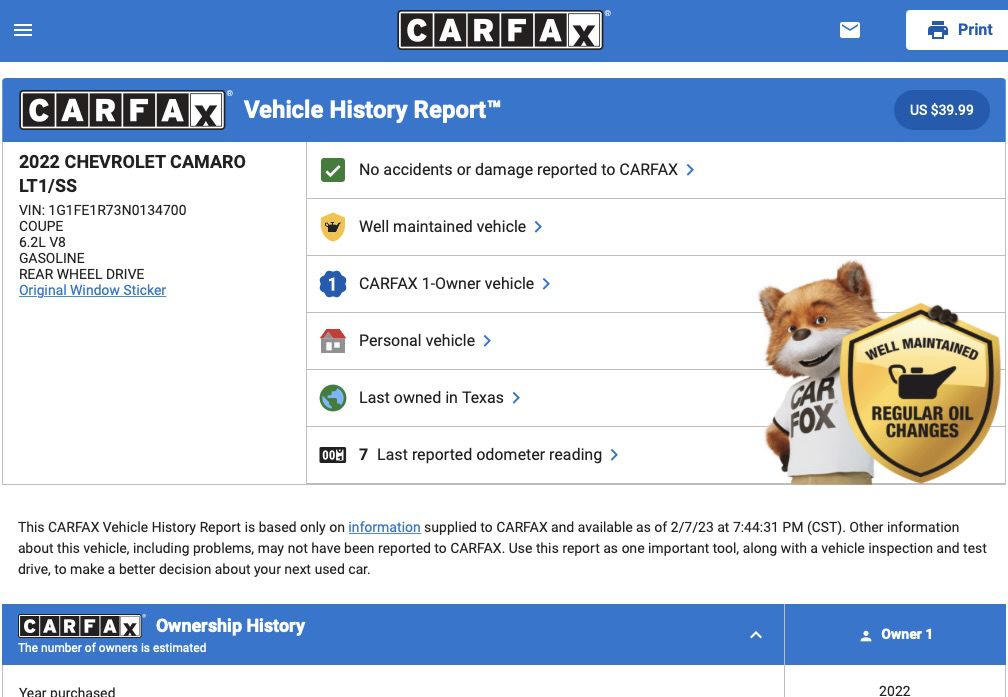Open the hamburger menu
The height and width of the screenshot is (697, 1008).
click(x=22, y=30)
